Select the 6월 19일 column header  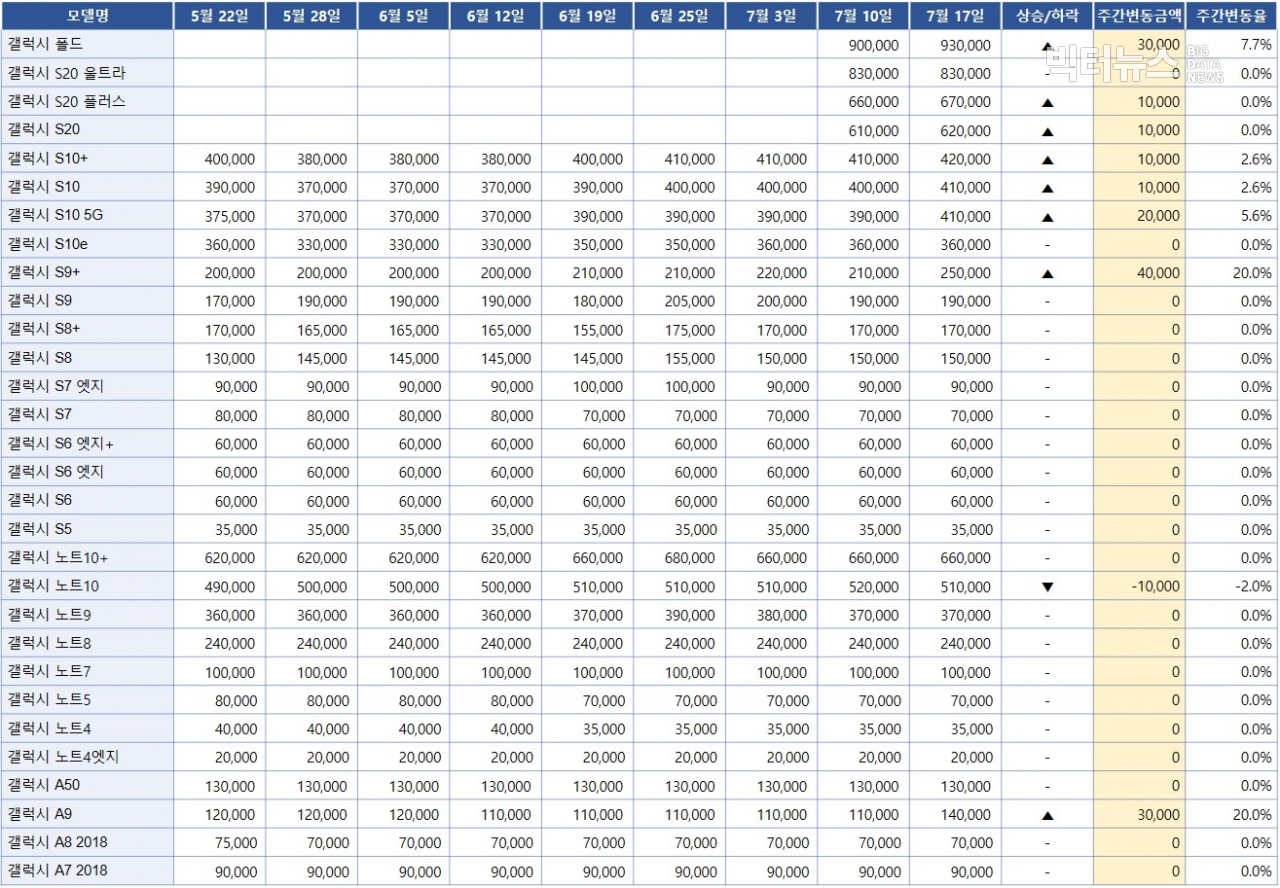pyautogui.click(x=588, y=16)
